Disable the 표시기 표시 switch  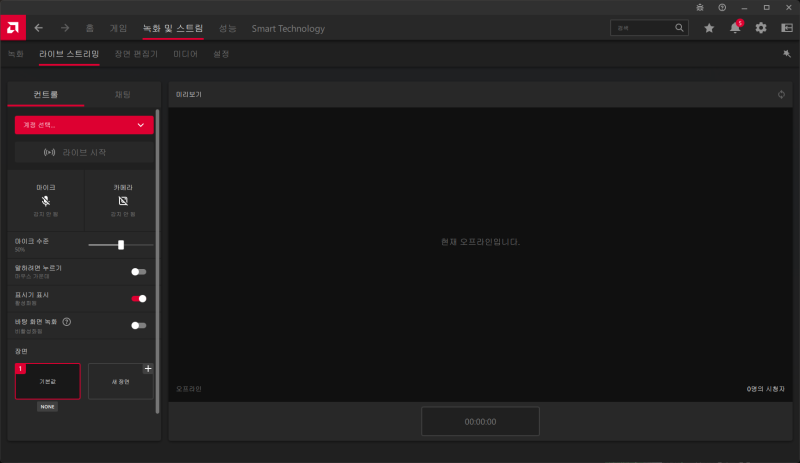pyautogui.click(x=138, y=299)
